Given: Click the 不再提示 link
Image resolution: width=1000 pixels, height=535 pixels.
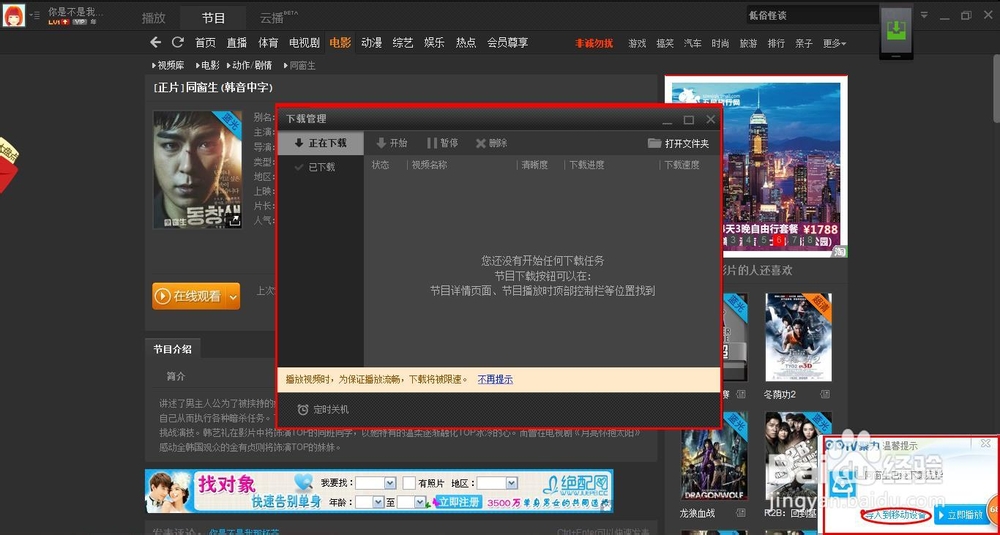Looking at the screenshot, I should coord(495,379).
